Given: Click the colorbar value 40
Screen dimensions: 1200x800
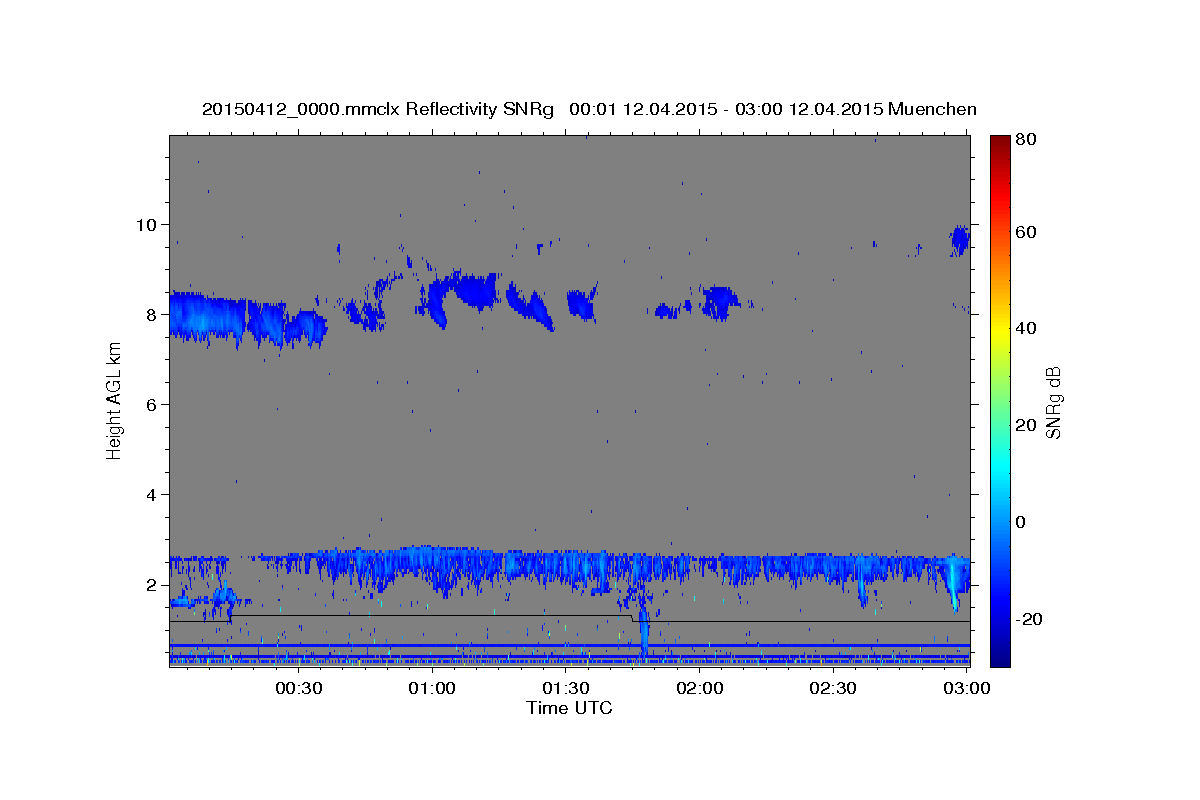Looking at the screenshot, I should [x=1026, y=328].
